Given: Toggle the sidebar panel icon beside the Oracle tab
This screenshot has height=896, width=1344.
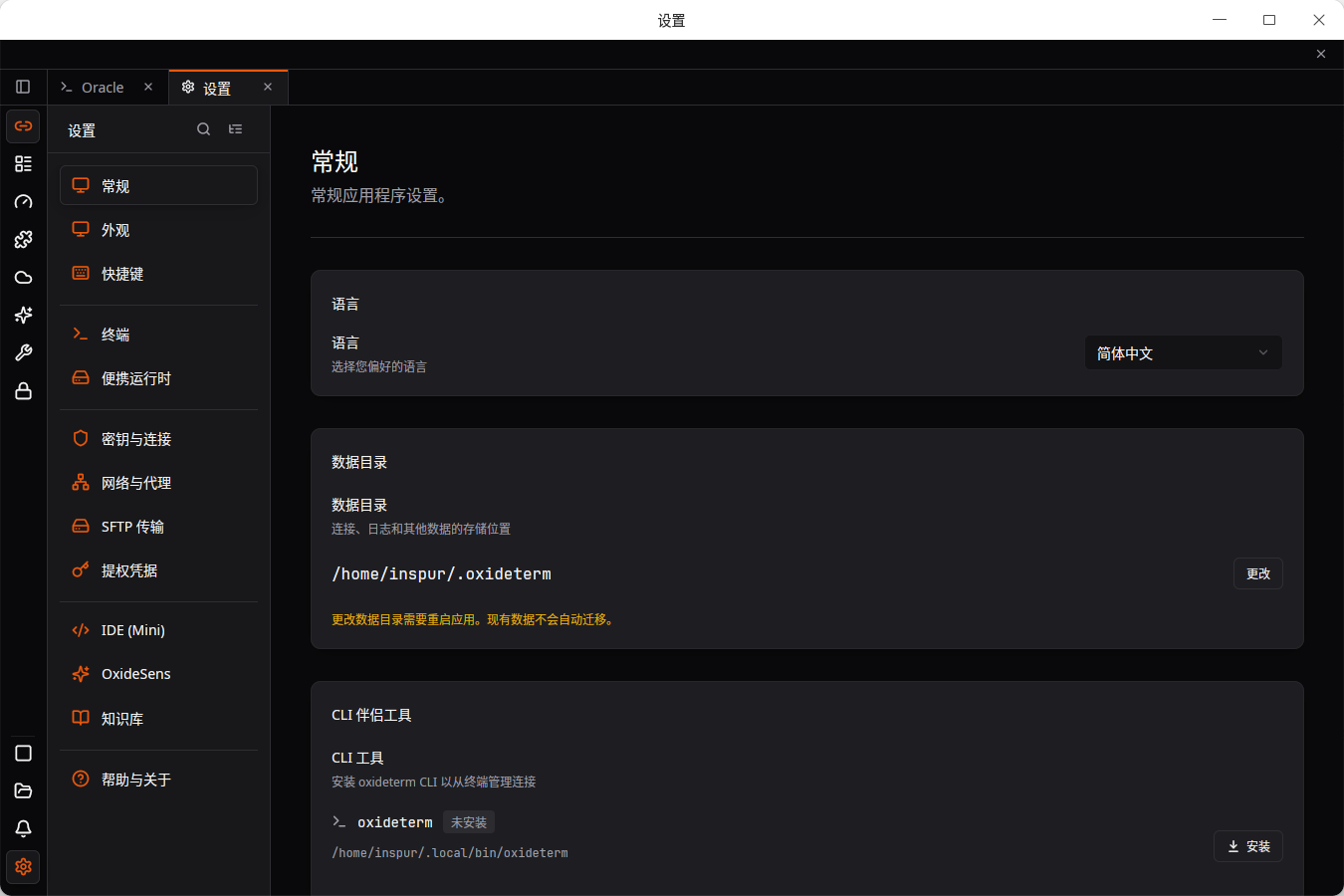Looking at the screenshot, I should [x=23, y=87].
